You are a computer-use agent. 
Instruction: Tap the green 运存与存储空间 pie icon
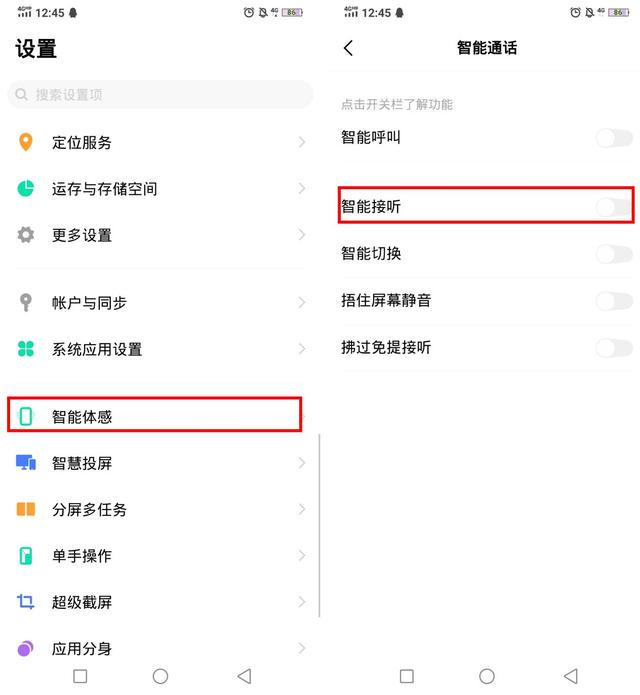26,188
